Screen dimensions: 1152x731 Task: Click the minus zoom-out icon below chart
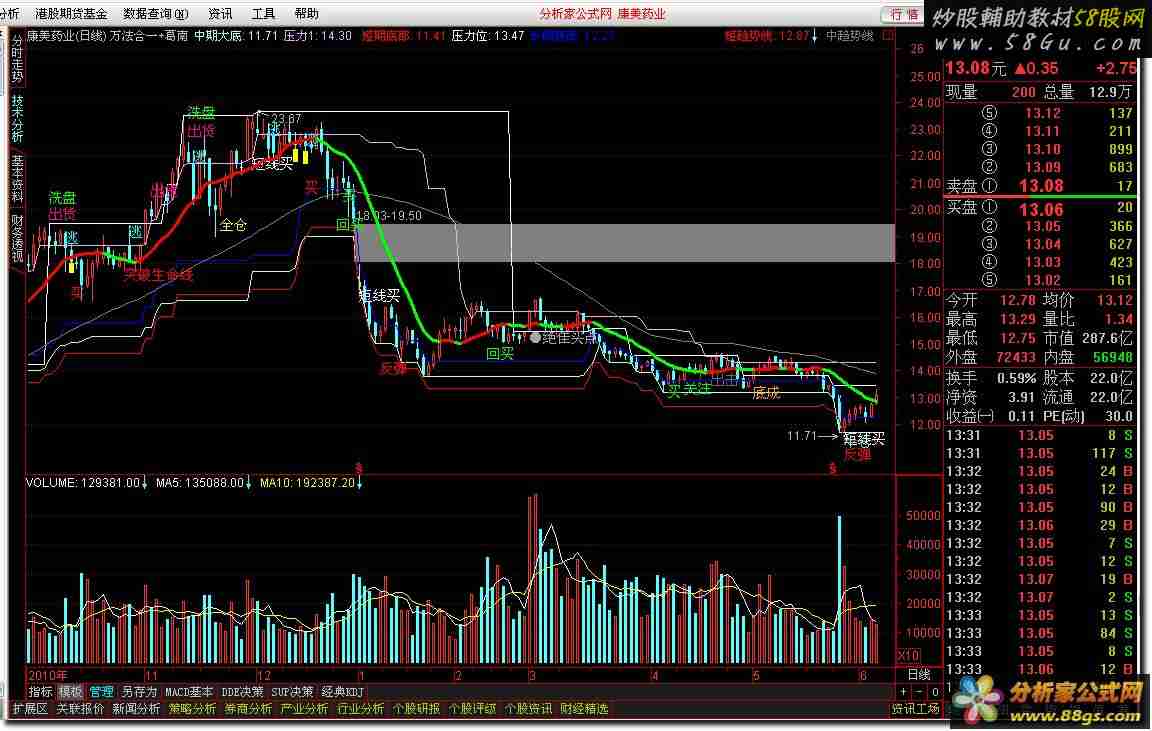(x=918, y=691)
